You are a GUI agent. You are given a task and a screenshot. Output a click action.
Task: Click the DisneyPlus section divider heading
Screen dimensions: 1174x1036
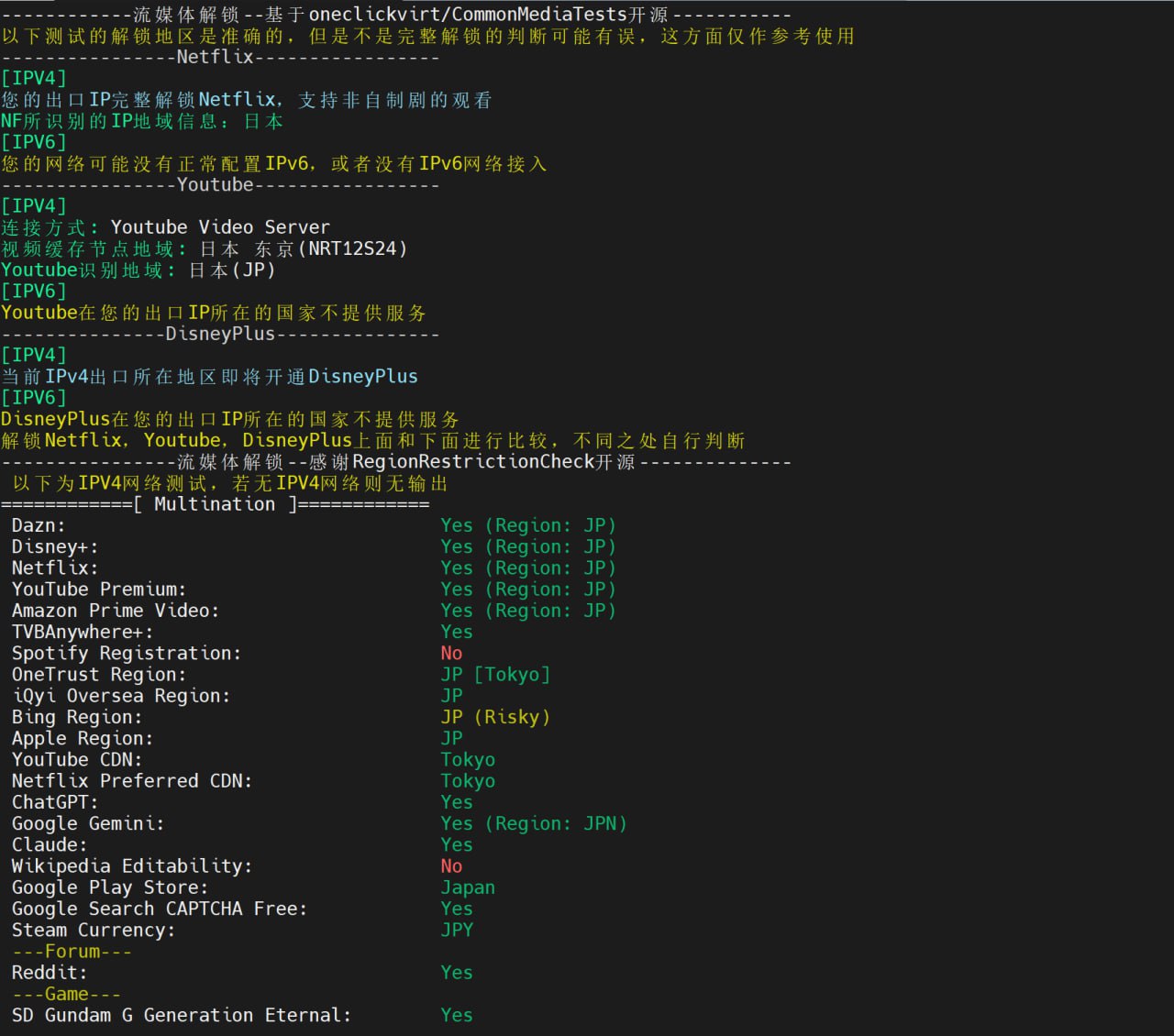(220, 334)
